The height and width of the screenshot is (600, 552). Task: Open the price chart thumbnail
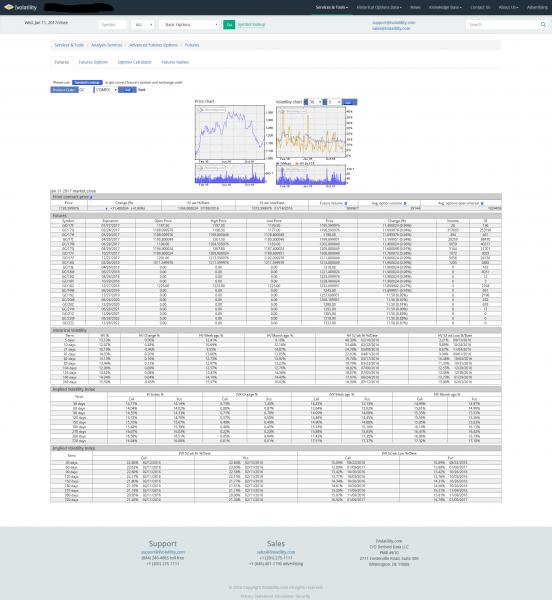pos(230,132)
